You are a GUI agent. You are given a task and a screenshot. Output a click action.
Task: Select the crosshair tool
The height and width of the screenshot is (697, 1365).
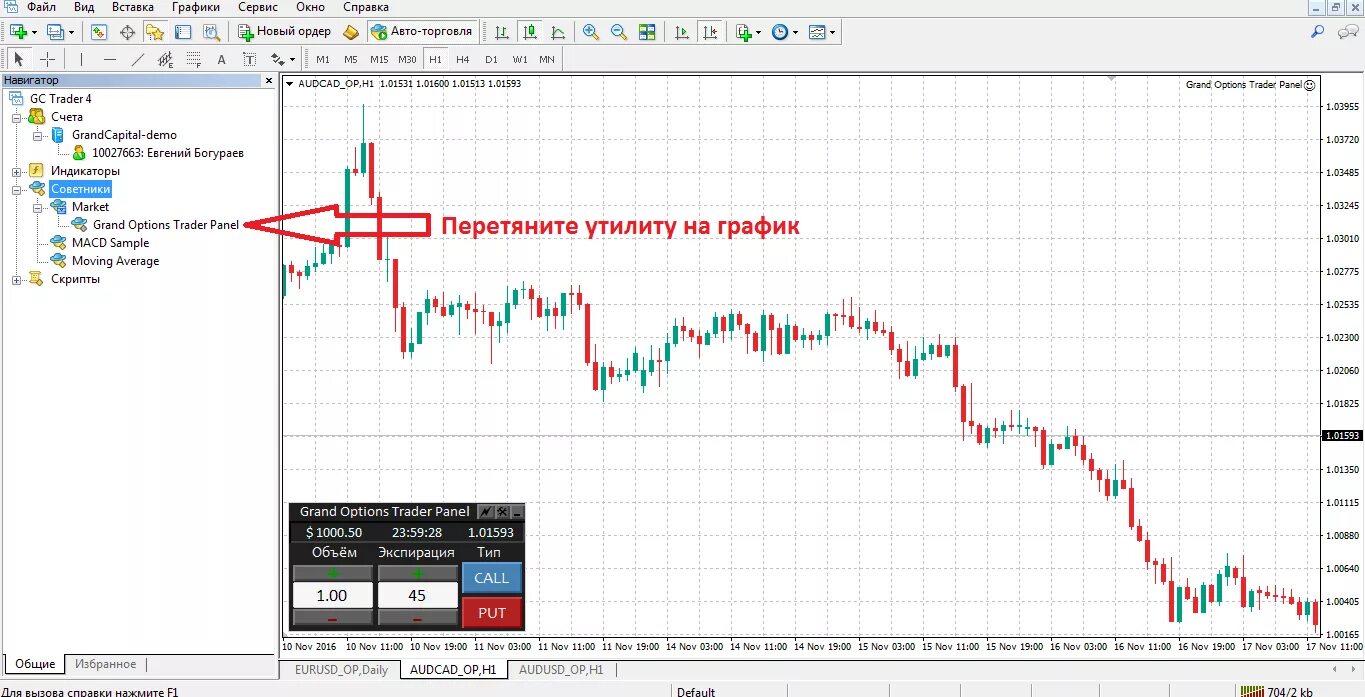pyautogui.click(x=47, y=59)
